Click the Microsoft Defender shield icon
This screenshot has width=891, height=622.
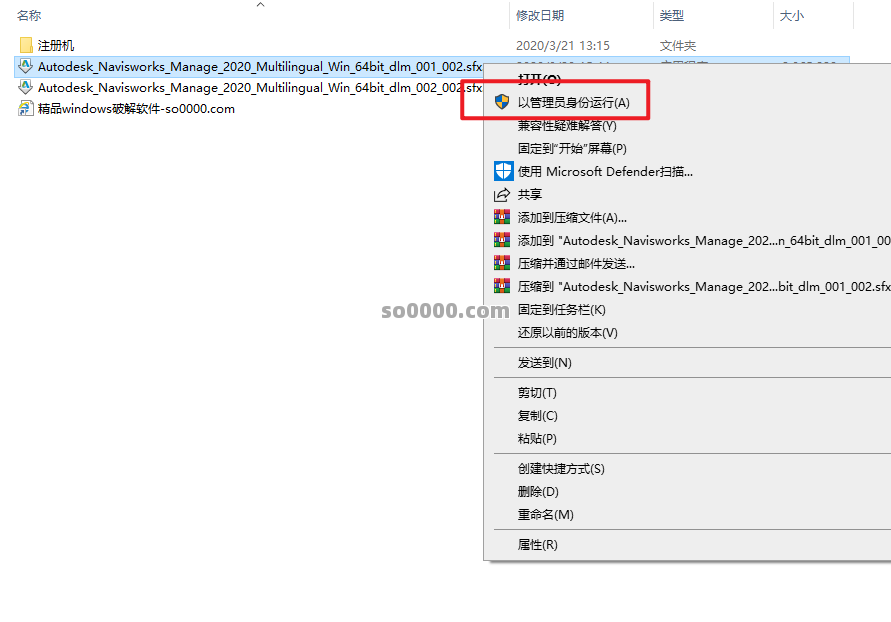click(502, 171)
